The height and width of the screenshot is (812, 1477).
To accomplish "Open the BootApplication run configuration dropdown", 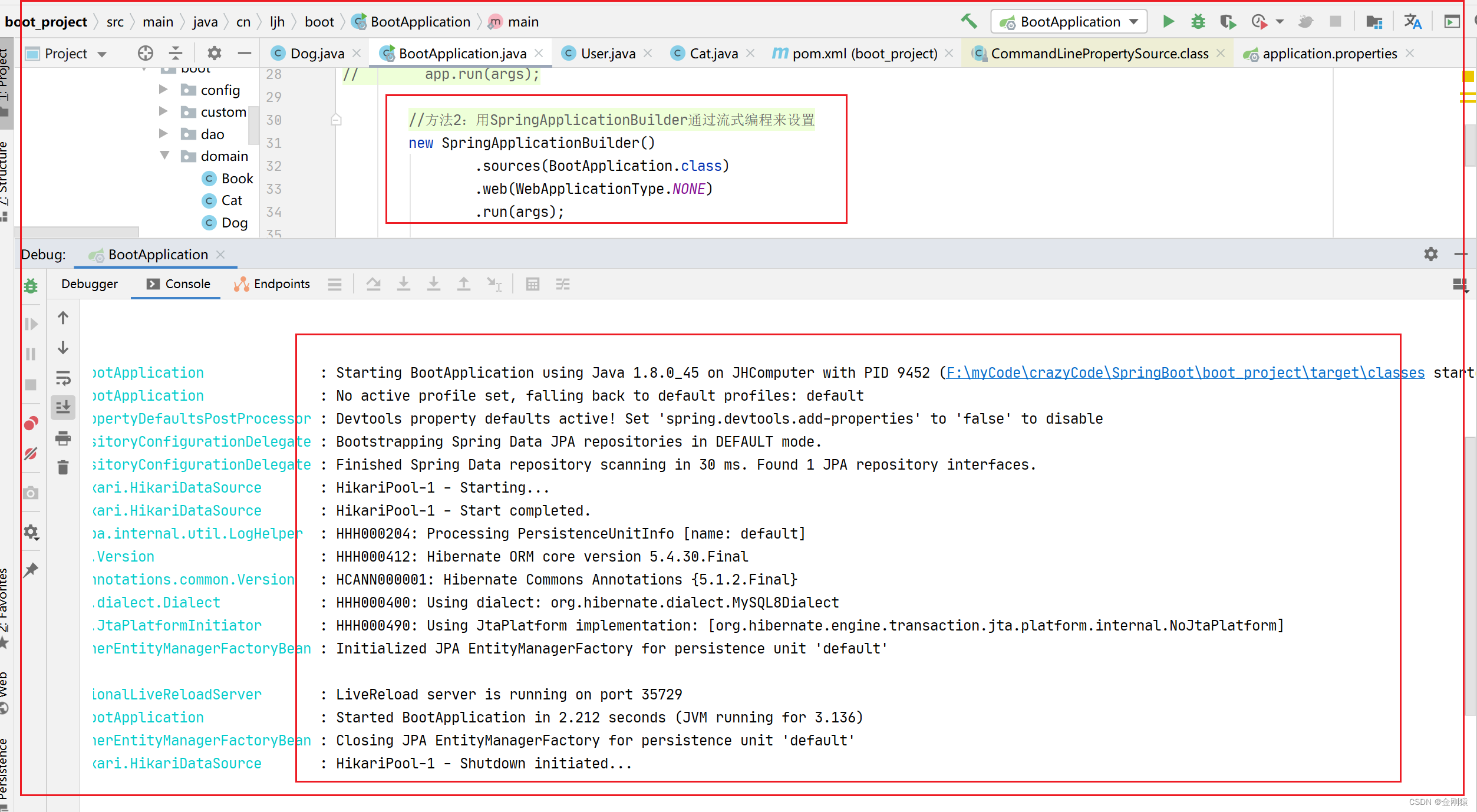I will coord(1069,22).
